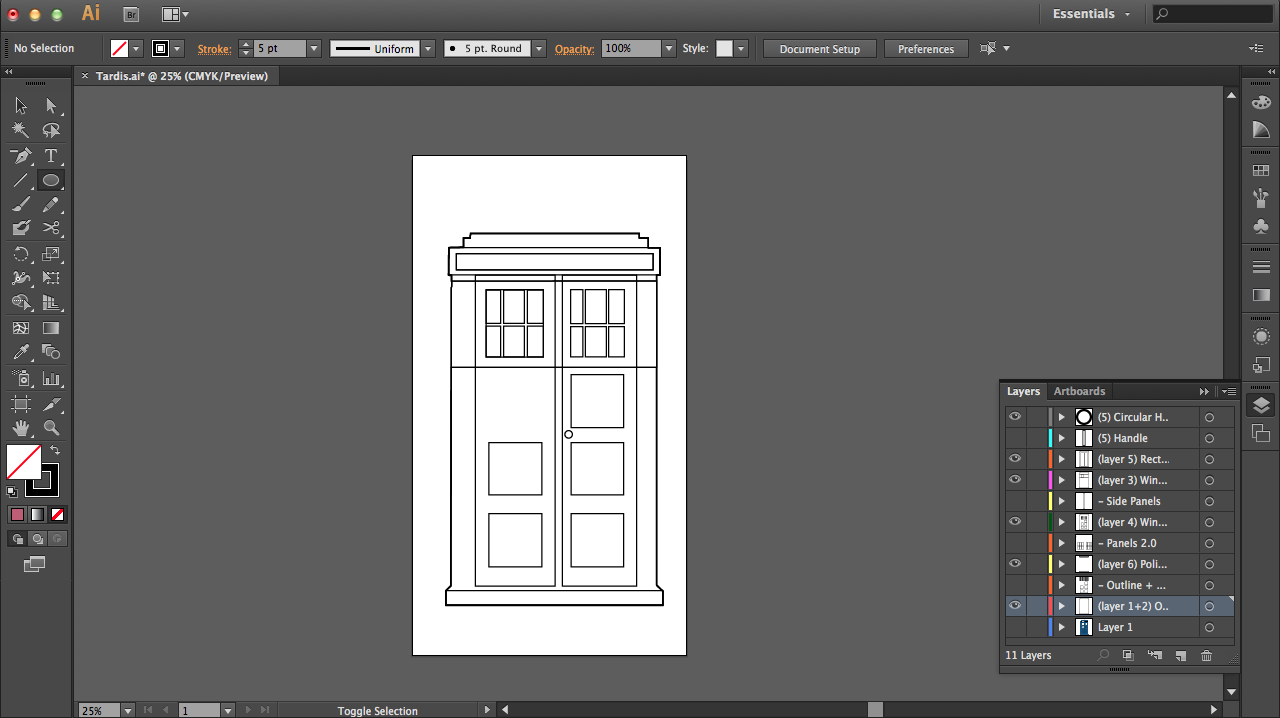This screenshot has height=718, width=1280.
Task: Hide the (5) Circular H.. layer
Action: [x=1015, y=417]
